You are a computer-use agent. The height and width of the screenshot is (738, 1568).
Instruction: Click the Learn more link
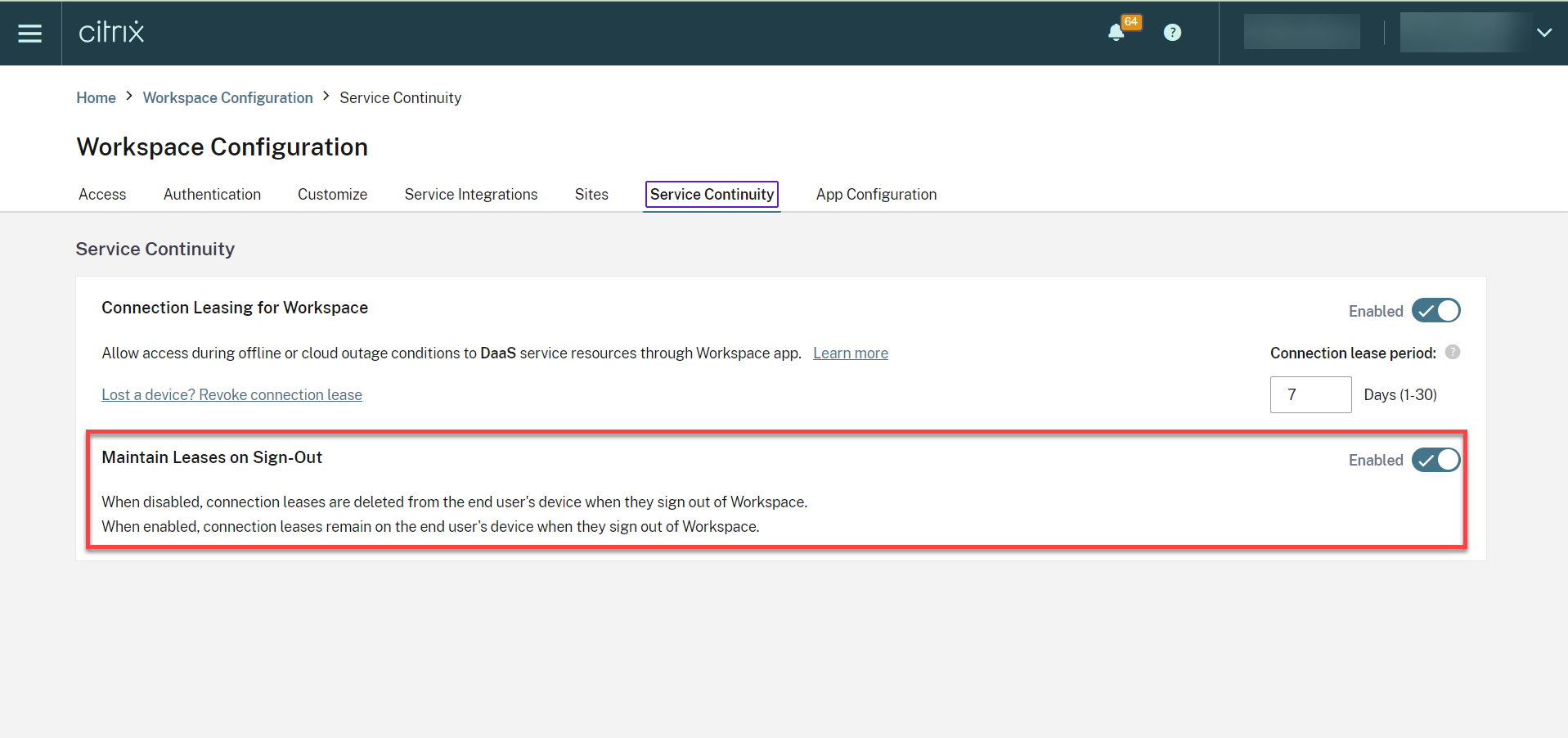tap(850, 353)
